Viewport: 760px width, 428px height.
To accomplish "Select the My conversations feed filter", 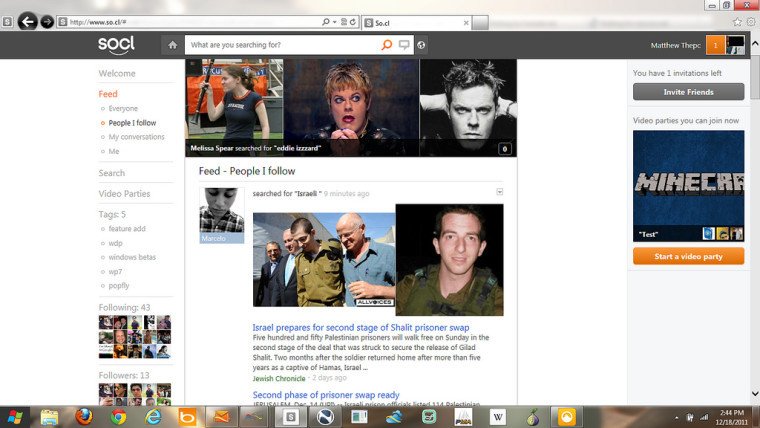I will (x=136, y=137).
